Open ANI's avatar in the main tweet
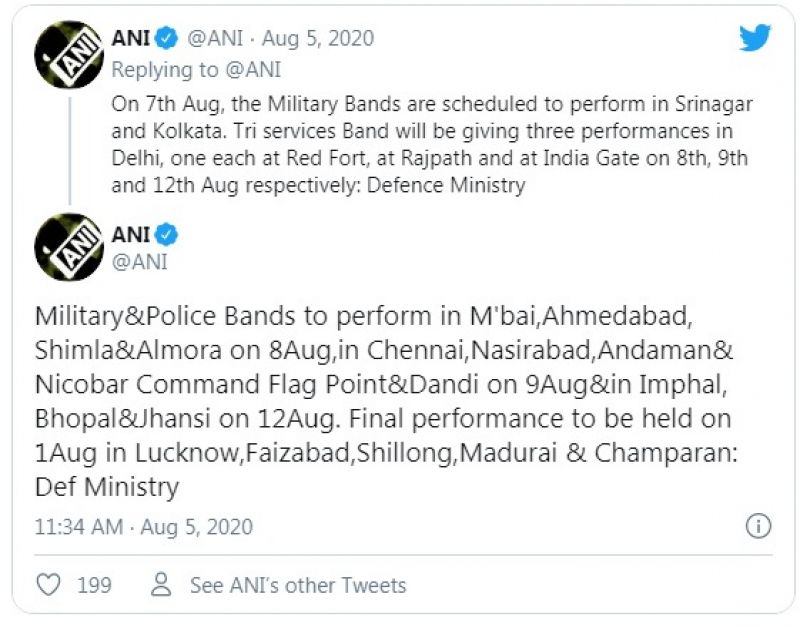The height and width of the screenshot is (627, 800). click(69, 247)
